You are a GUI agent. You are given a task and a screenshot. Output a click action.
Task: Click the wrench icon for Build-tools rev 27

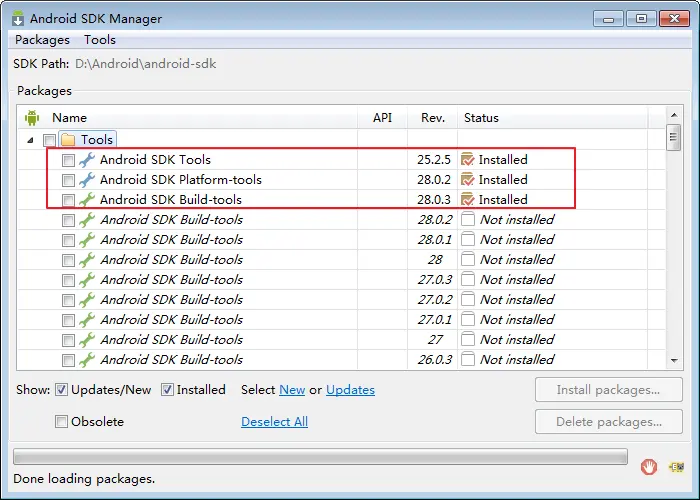87,340
